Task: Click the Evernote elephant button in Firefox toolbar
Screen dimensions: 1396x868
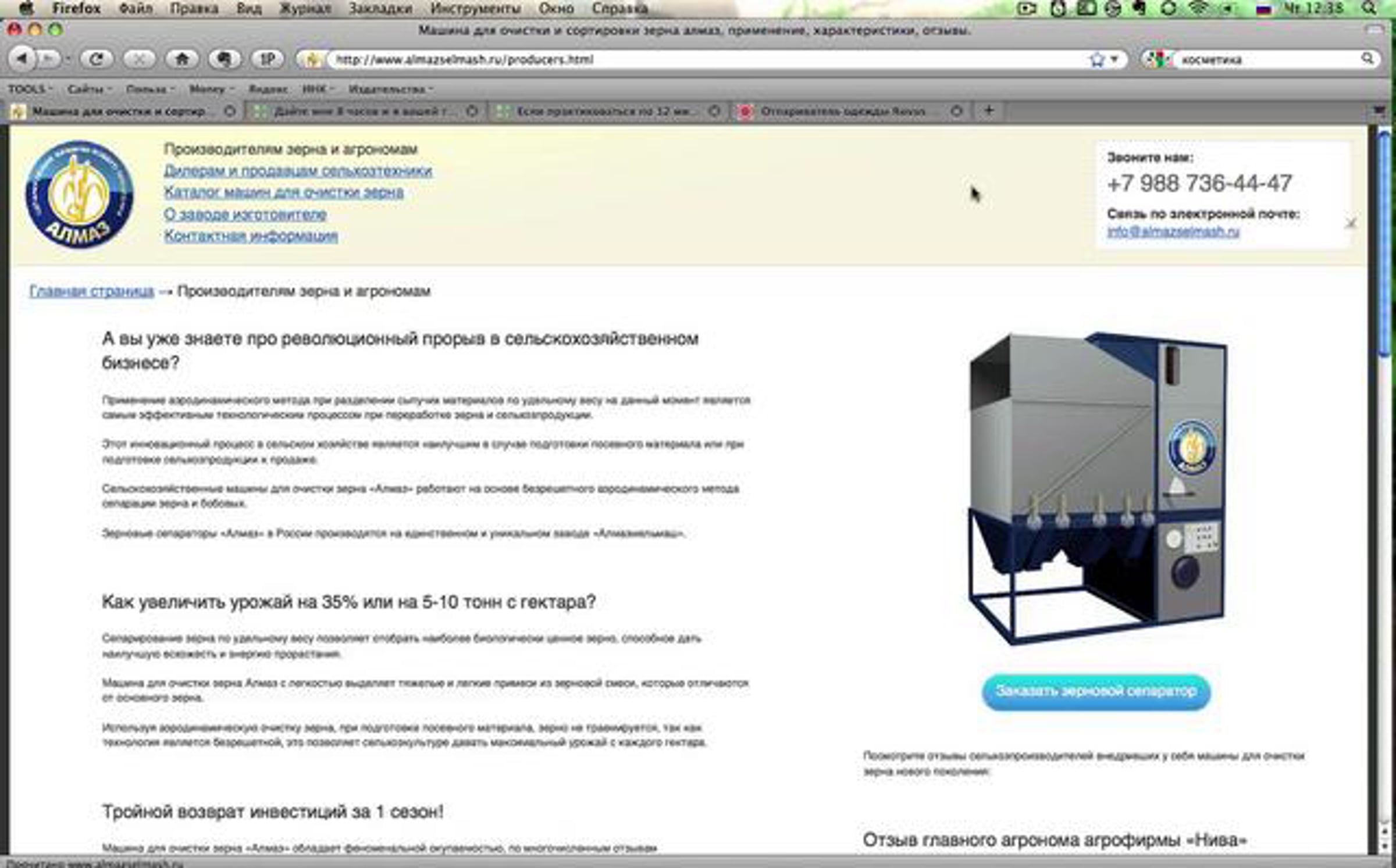Action: 225,59
